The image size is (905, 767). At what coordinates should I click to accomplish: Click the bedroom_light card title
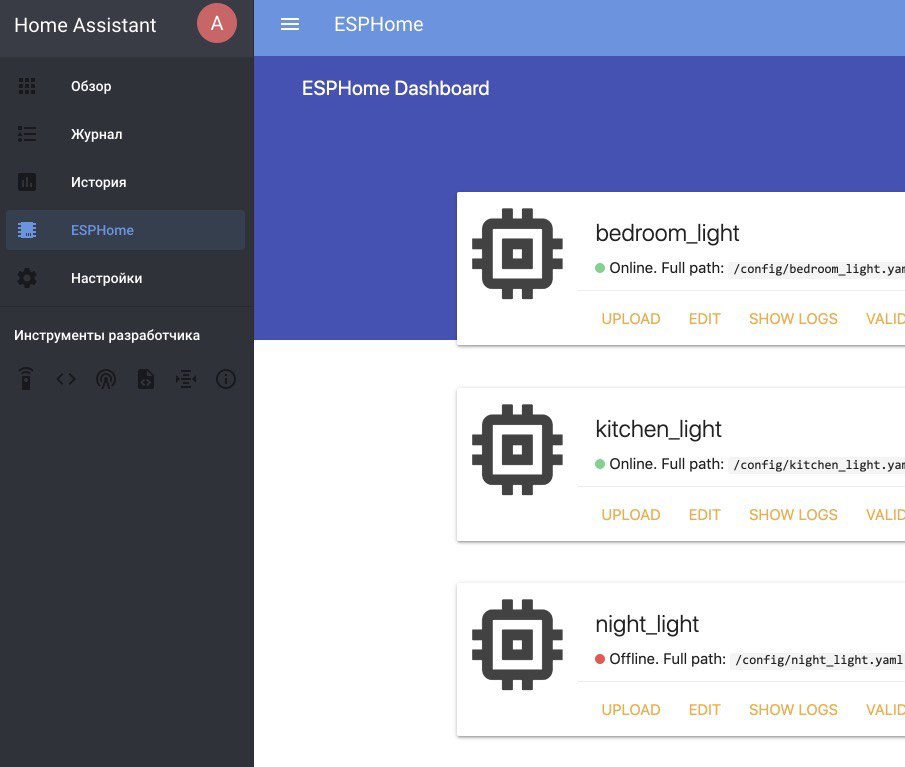[x=667, y=233]
